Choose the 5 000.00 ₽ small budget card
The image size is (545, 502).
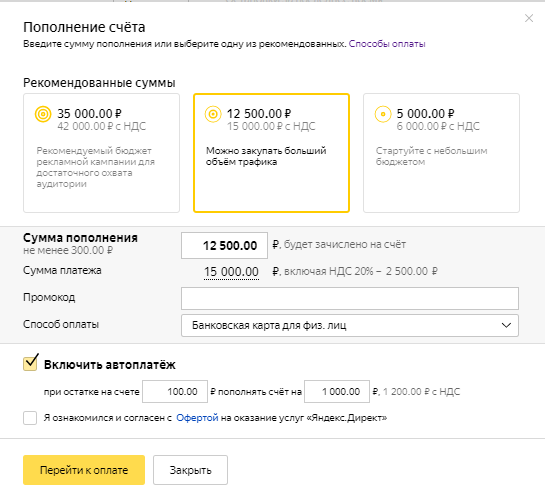coord(441,153)
